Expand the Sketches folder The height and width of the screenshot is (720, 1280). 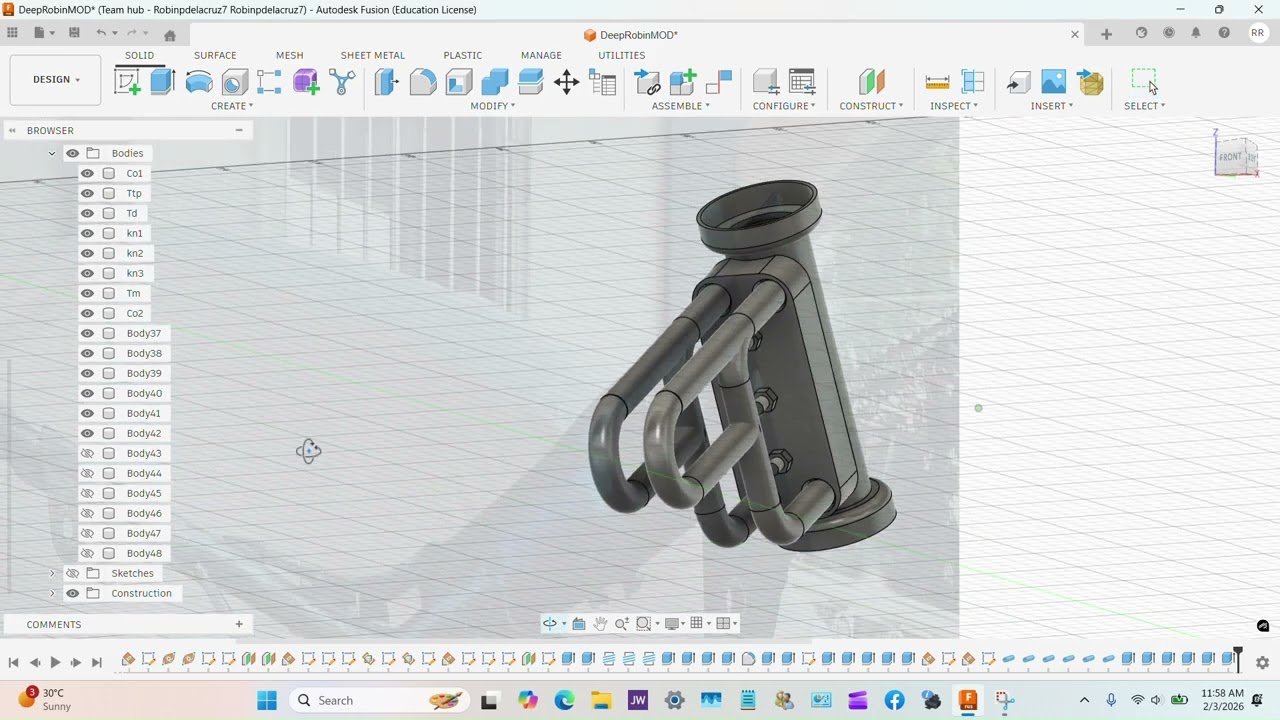[x=52, y=573]
